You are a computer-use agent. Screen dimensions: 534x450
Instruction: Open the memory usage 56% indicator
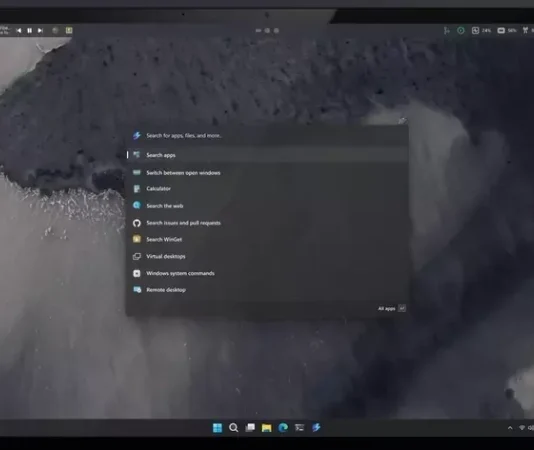pos(507,31)
